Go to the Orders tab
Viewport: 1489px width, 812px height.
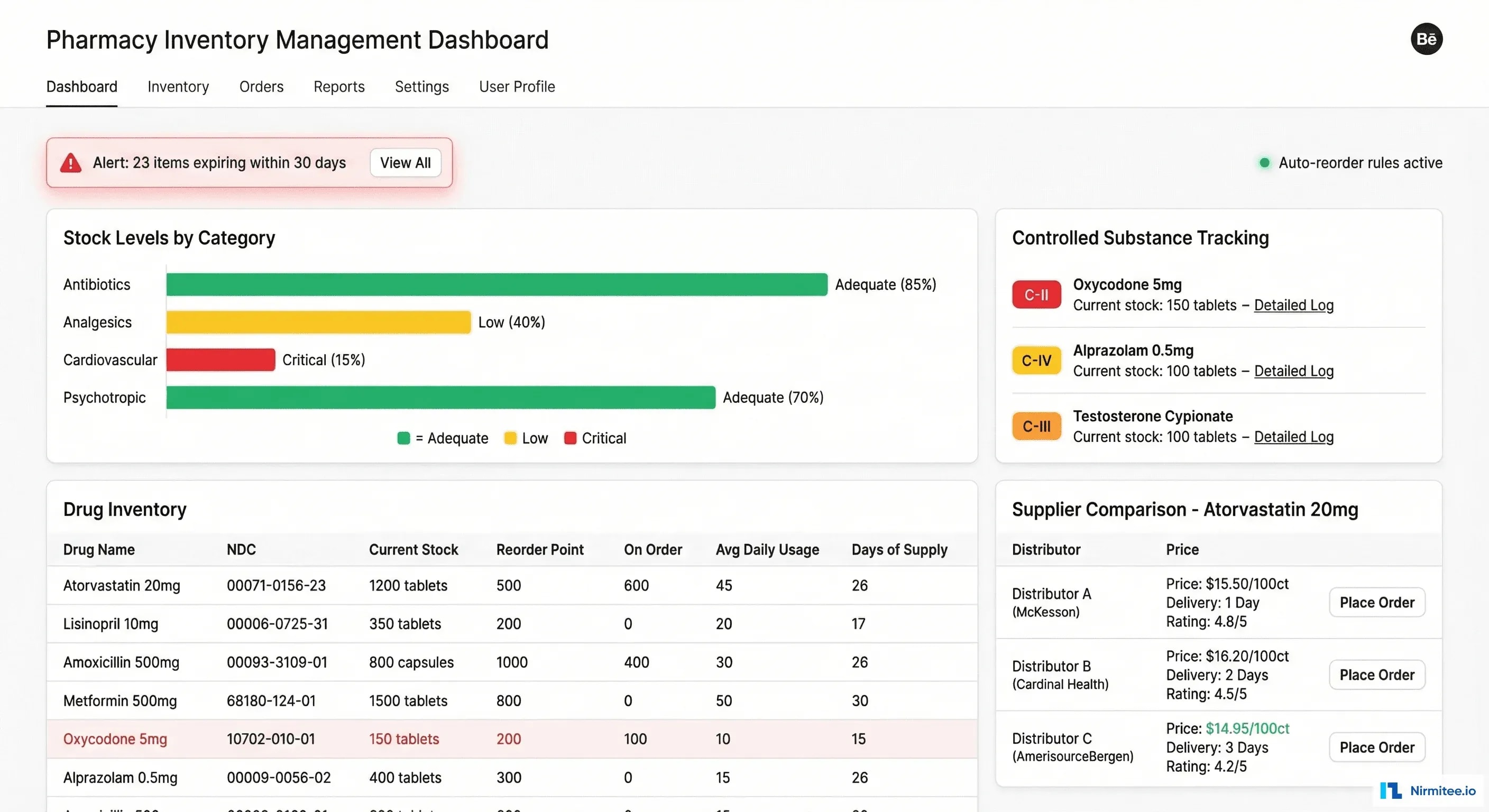tap(261, 87)
